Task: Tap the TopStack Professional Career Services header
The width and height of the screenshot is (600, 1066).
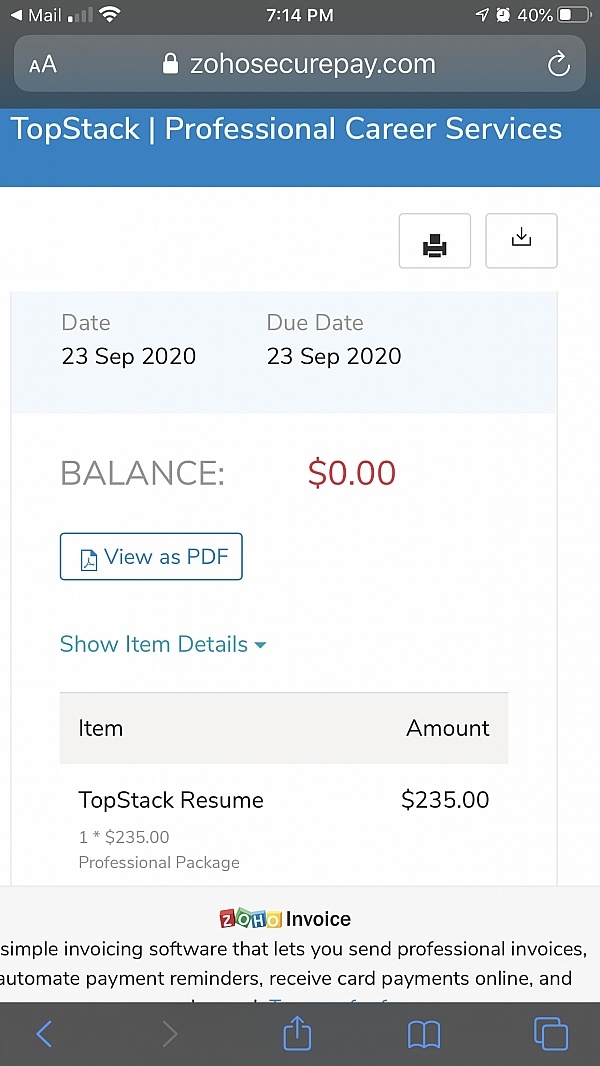Action: (x=287, y=128)
